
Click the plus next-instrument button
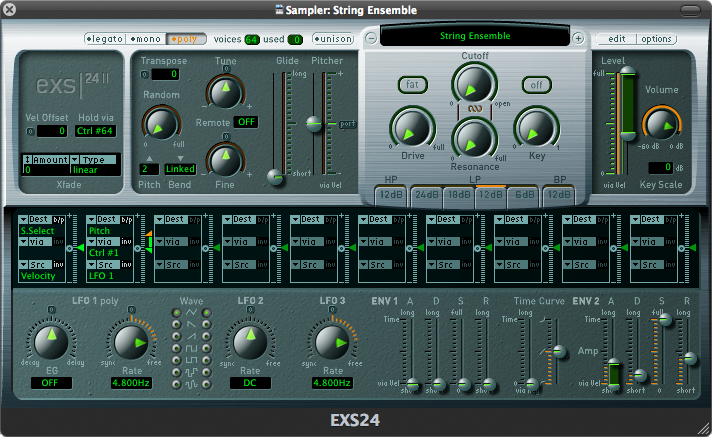pos(578,39)
